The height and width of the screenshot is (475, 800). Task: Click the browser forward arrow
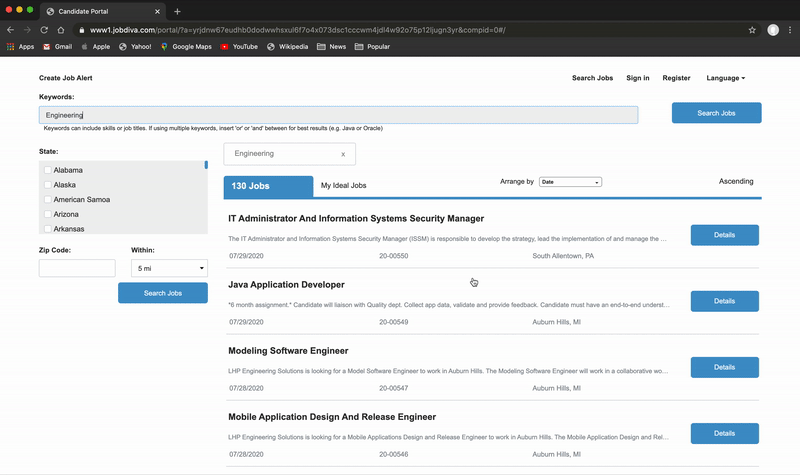(x=27, y=30)
